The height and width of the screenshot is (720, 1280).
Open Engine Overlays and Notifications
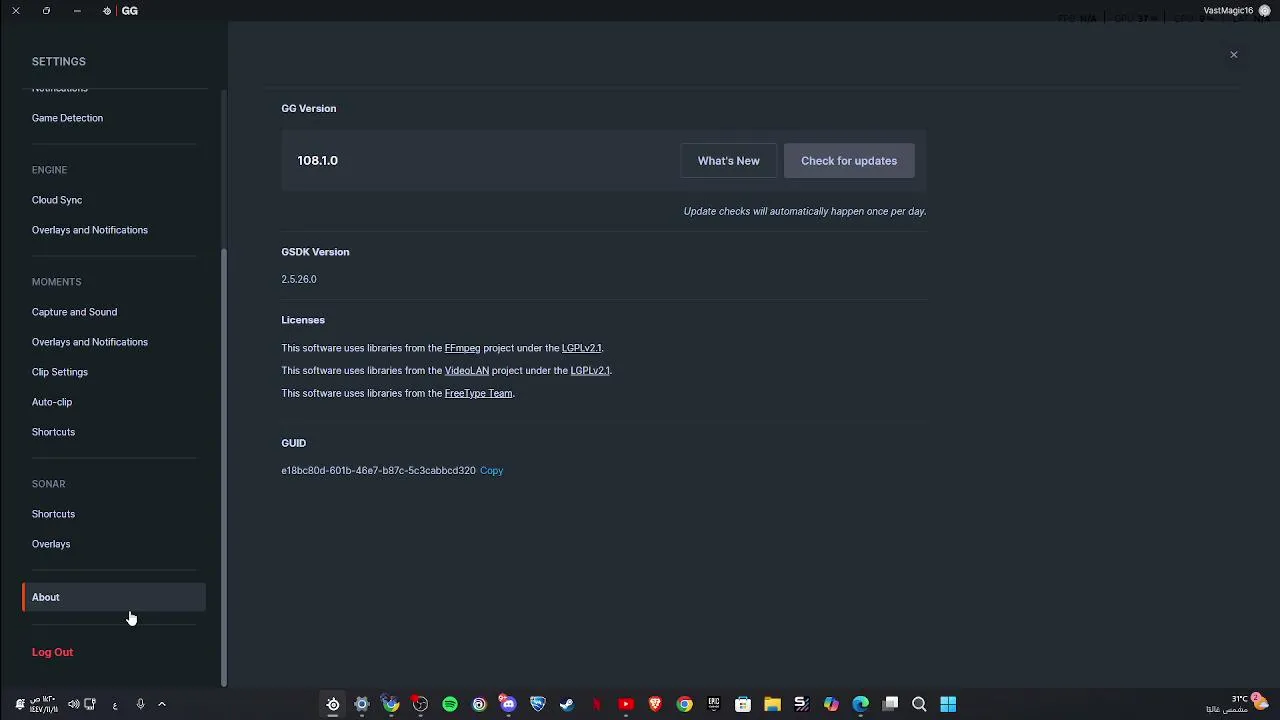[x=89, y=230]
